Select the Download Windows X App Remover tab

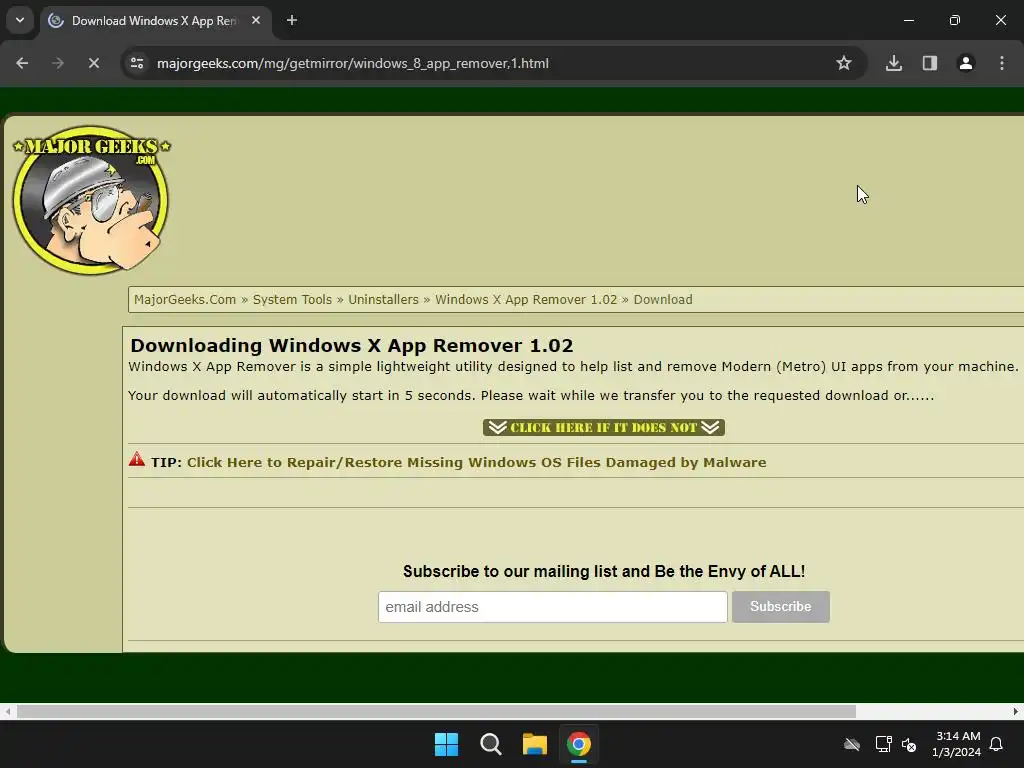point(155,21)
